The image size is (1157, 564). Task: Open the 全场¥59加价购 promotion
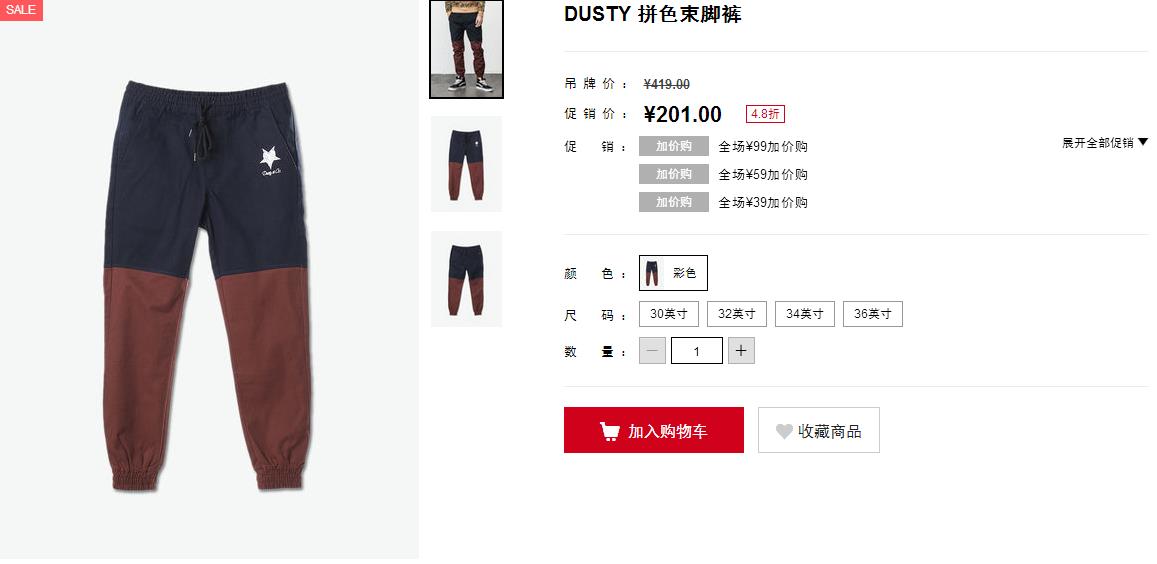pos(763,174)
